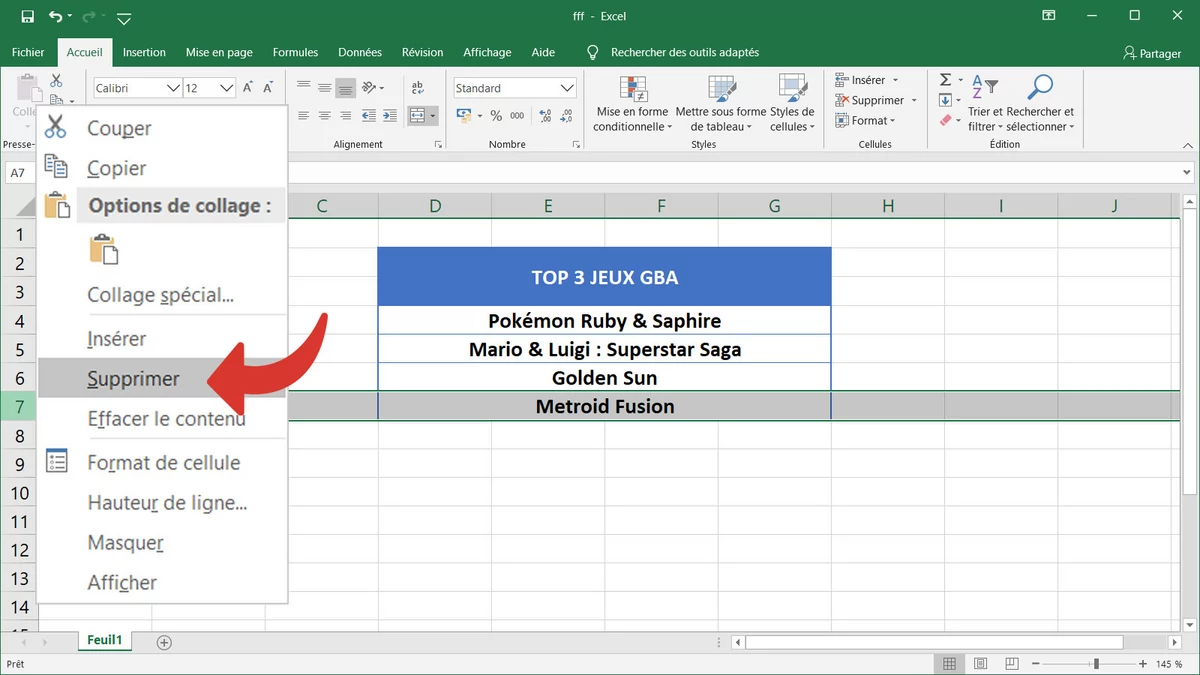This screenshot has width=1200, height=675.
Task: Add a new sheet with plus icon
Action: tap(164, 642)
